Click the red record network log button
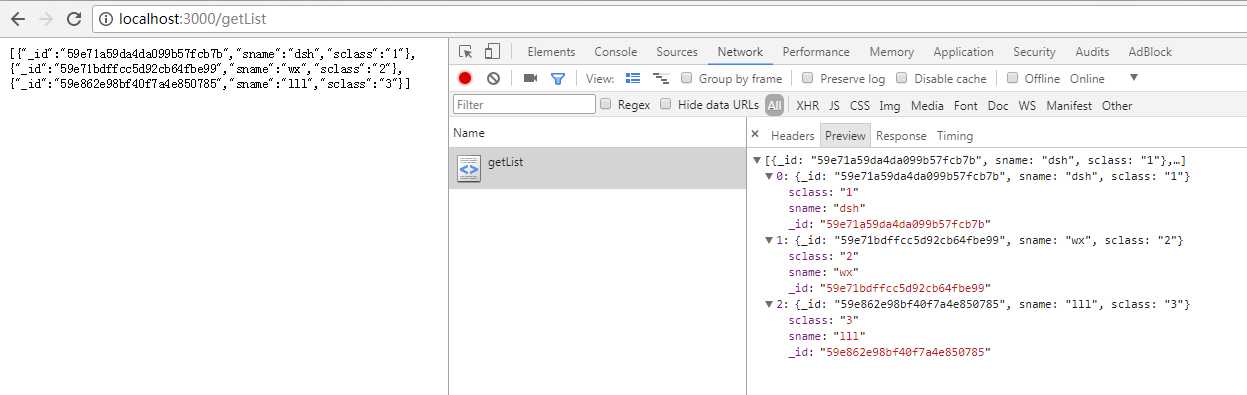The height and width of the screenshot is (395, 1247). point(466,78)
